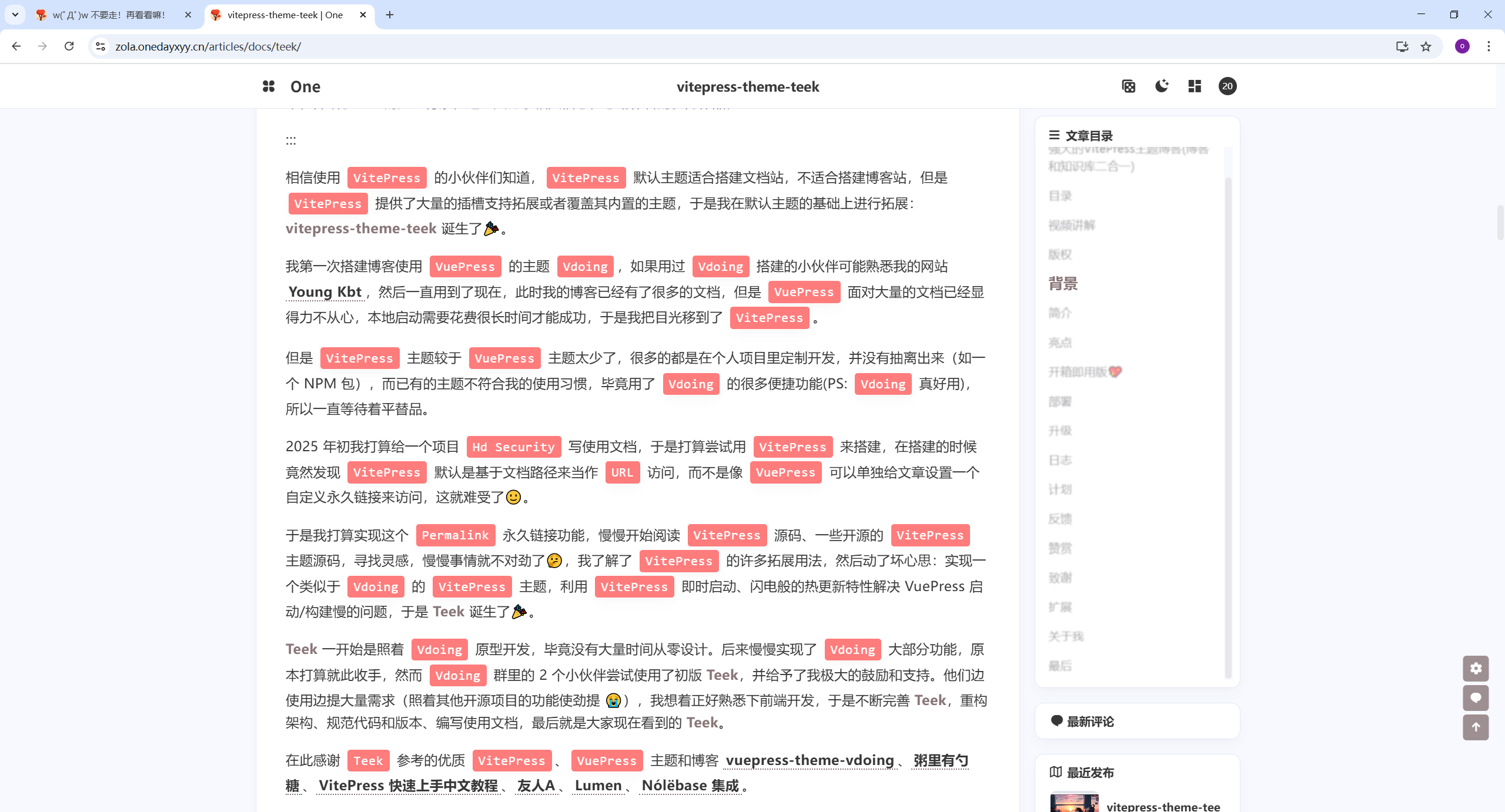Open recent post thumbnail image
This screenshot has height=812, width=1505.
(1074, 803)
